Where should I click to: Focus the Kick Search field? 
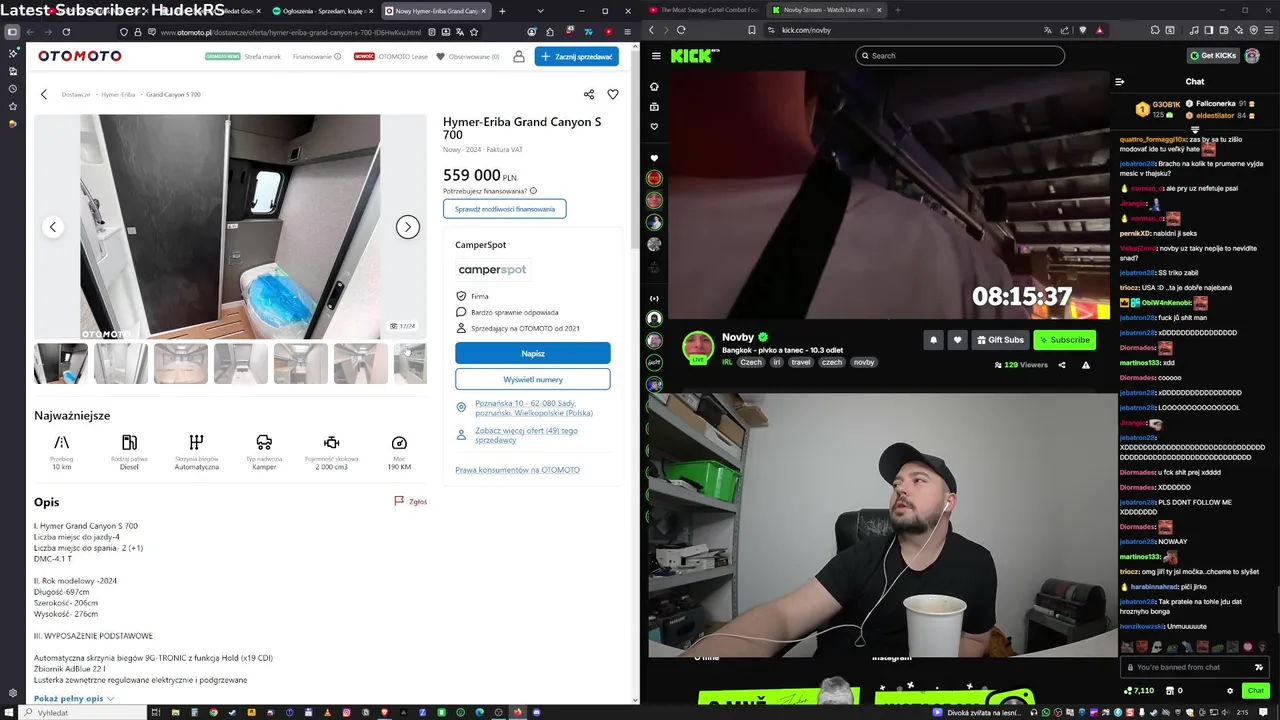tap(960, 56)
